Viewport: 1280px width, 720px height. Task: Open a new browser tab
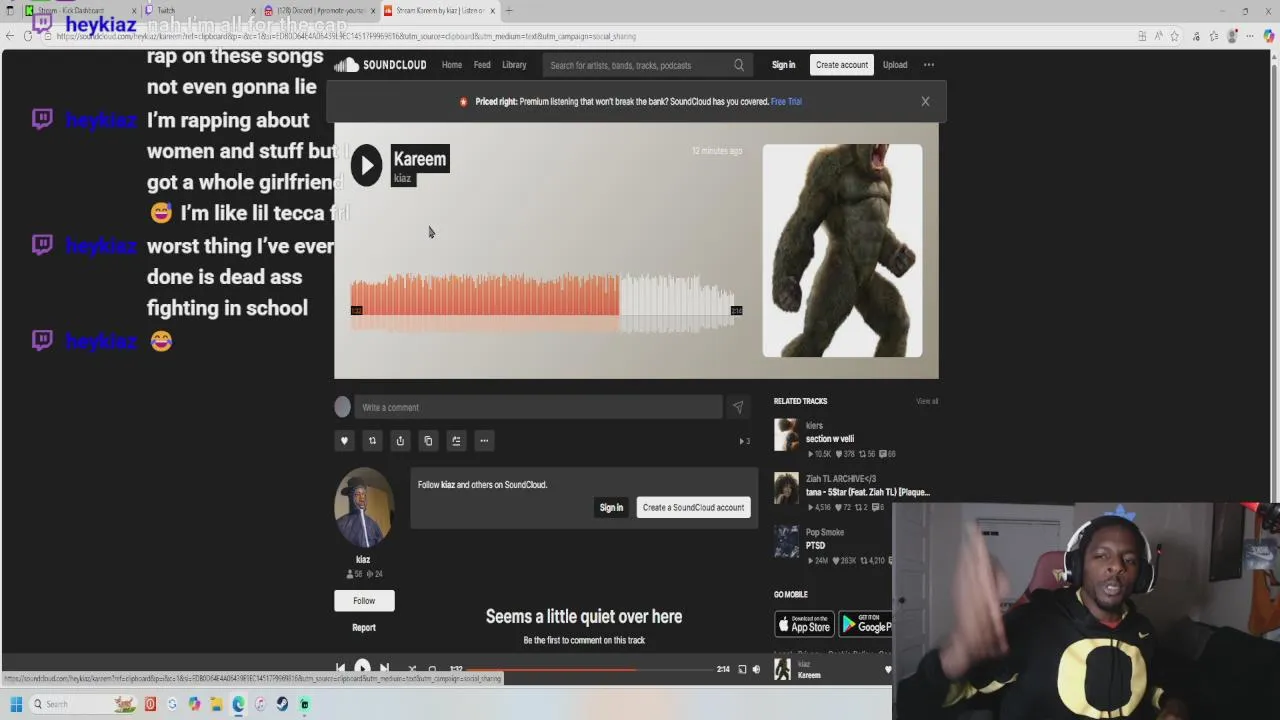coord(509,11)
